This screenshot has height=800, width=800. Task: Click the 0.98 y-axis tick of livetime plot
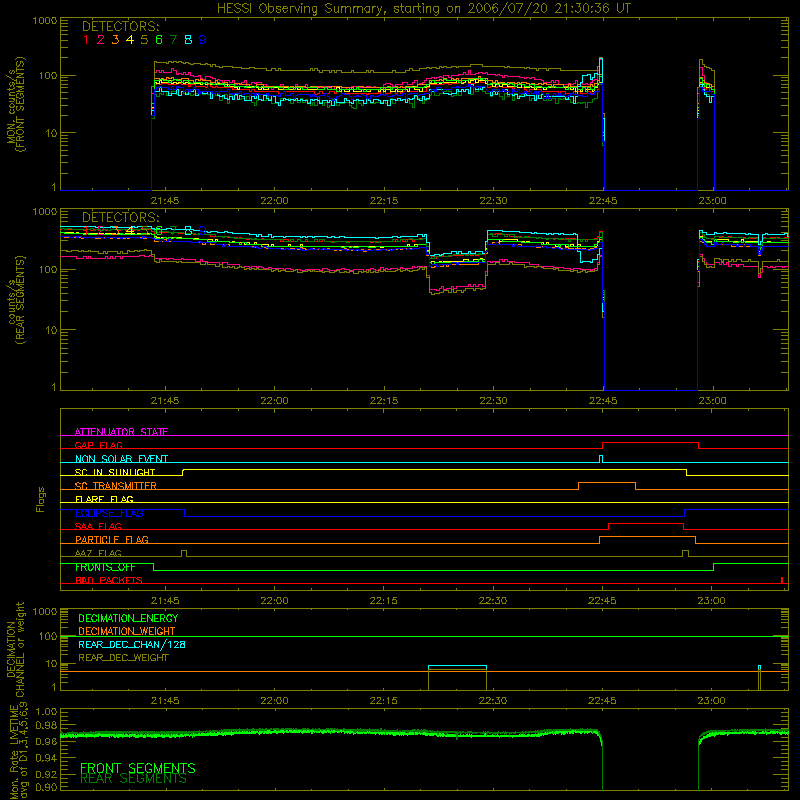pos(47,725)
